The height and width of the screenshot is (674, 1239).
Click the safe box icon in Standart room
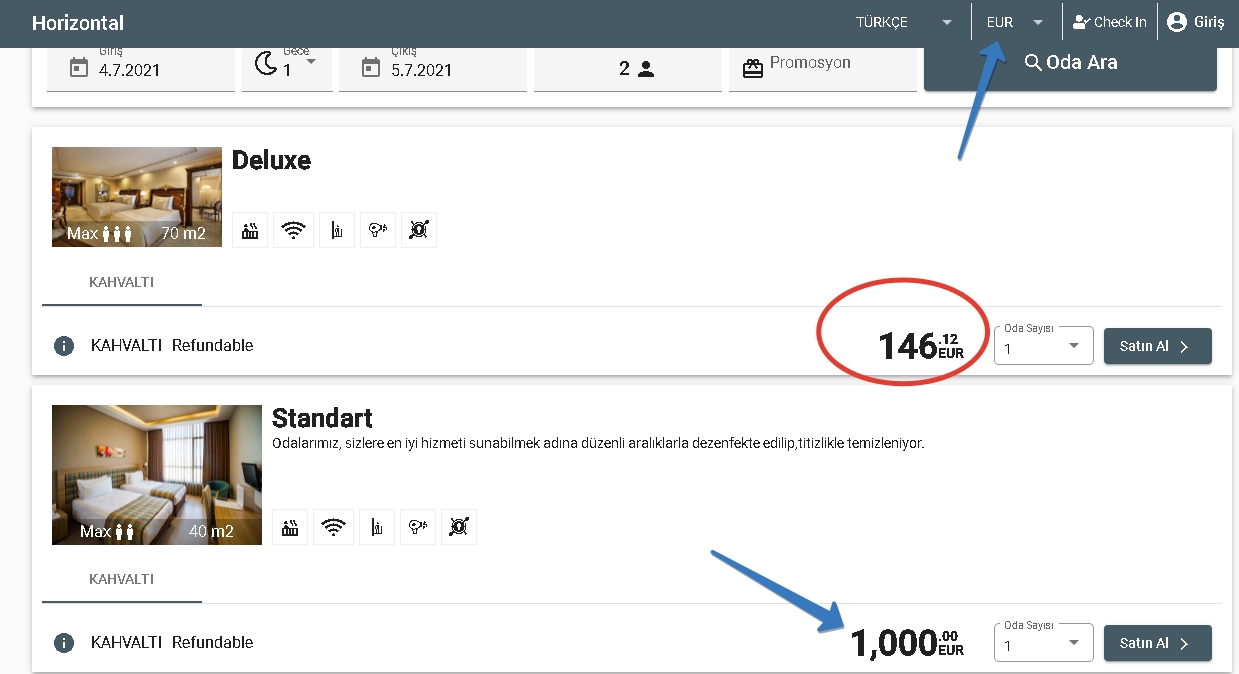point(459,527)
